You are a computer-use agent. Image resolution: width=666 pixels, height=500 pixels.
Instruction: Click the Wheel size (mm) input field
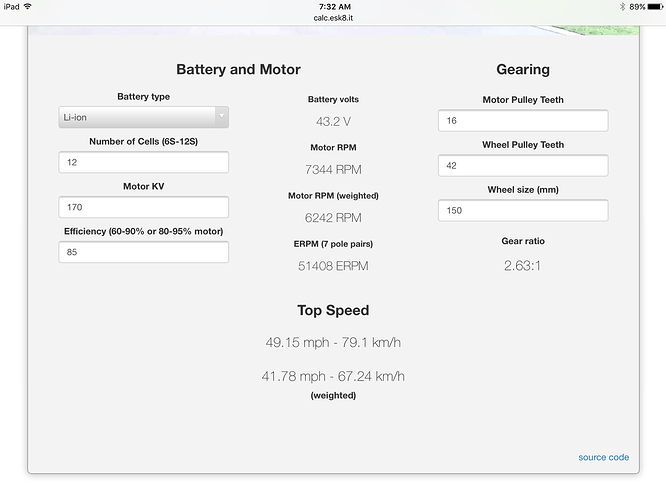(522, 211)
